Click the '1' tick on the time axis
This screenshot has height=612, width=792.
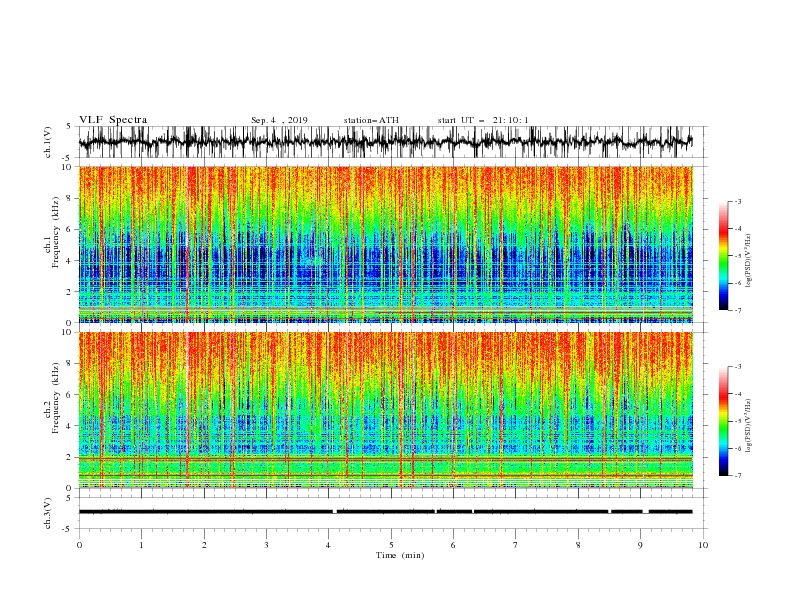click(141, 545)
